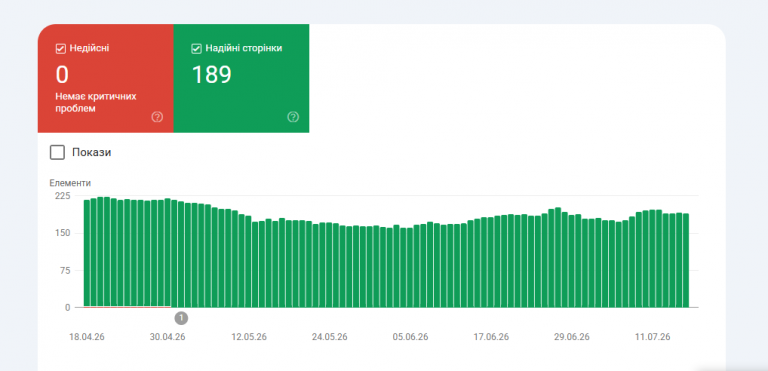Click the 11.07.26 date label
Screen dimensions: 768x371
(652, 337)
